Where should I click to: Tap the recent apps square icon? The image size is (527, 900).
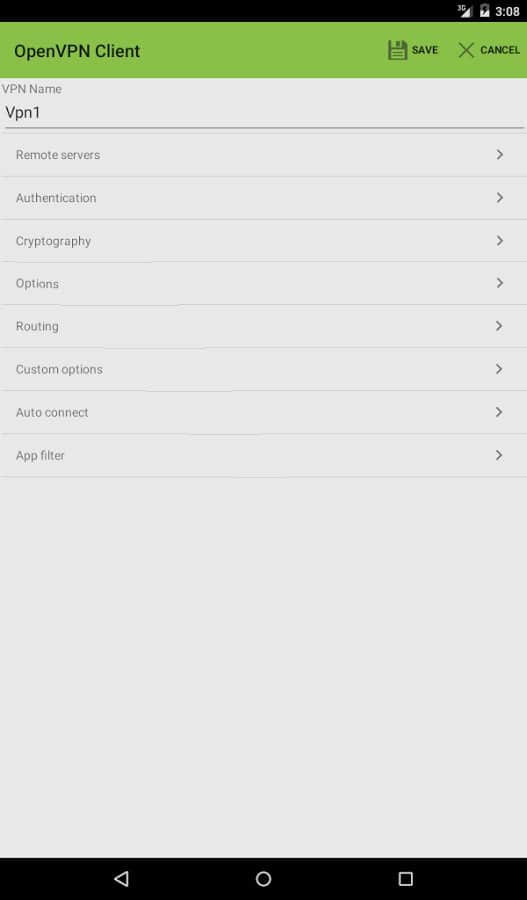(405, 878)
